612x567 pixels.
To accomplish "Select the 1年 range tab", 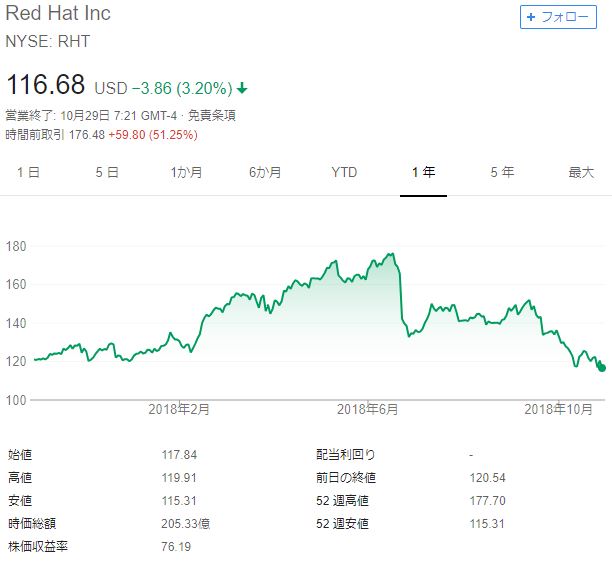I will (x=423, y=172).
